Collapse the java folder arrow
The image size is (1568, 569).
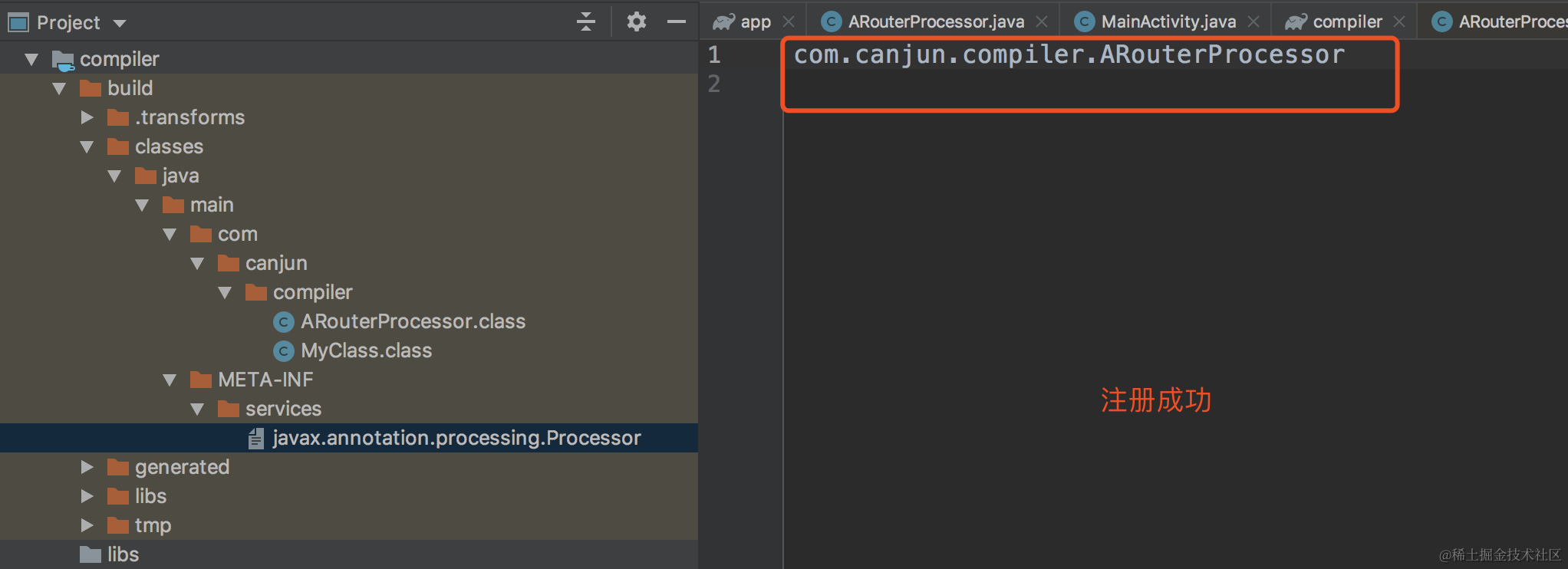(x=114, y=176)
